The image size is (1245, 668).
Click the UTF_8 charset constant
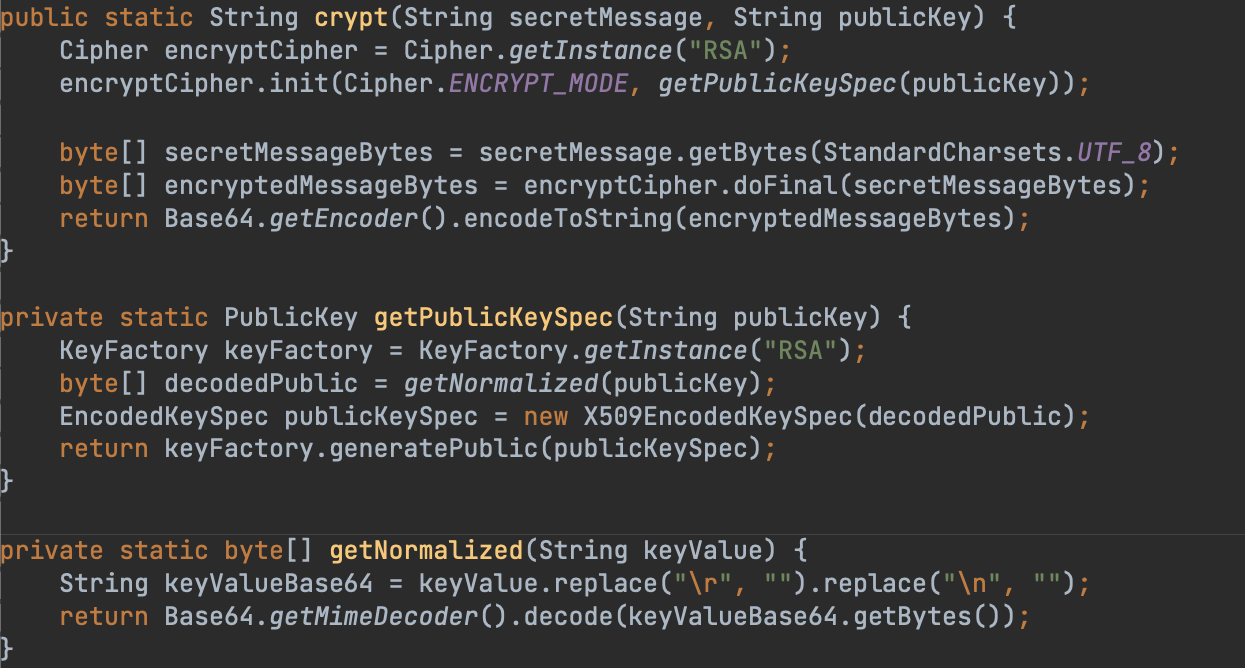1121,153
